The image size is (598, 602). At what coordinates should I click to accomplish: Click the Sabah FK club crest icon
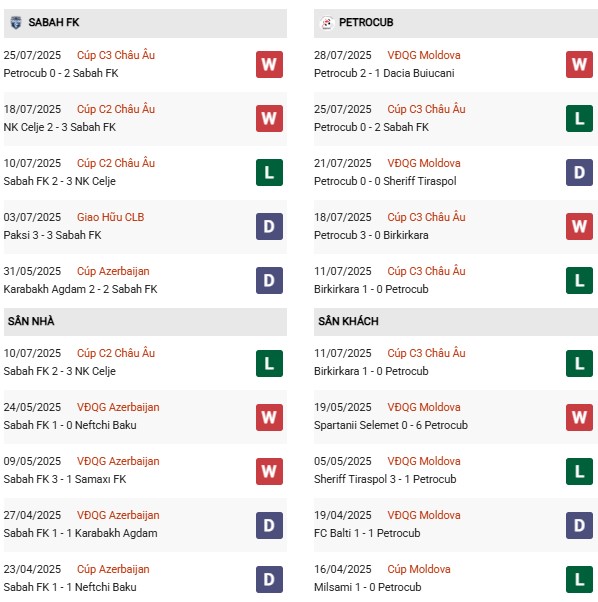click(x=16, y=23)
